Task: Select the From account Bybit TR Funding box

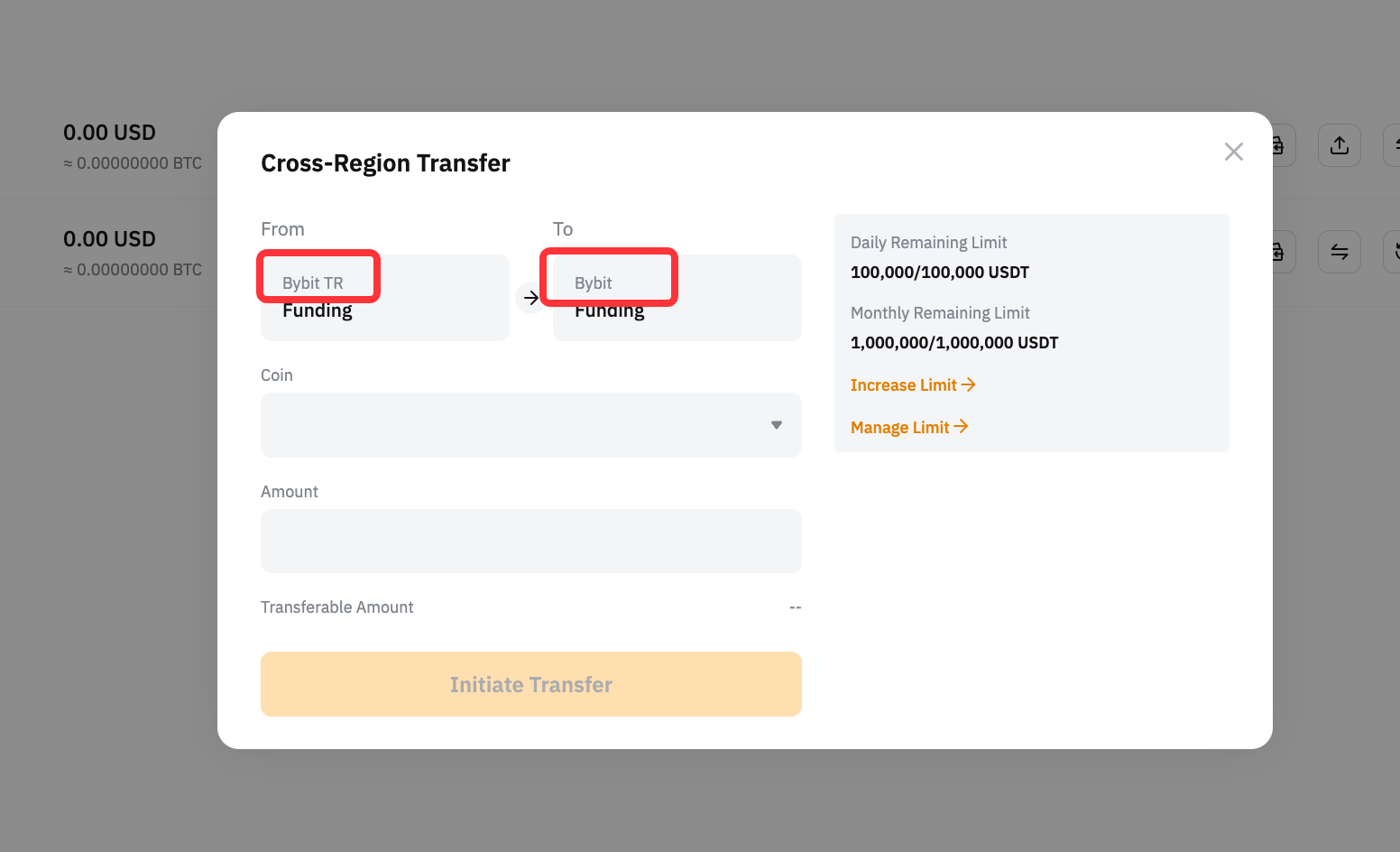Action: pos(385,298)
